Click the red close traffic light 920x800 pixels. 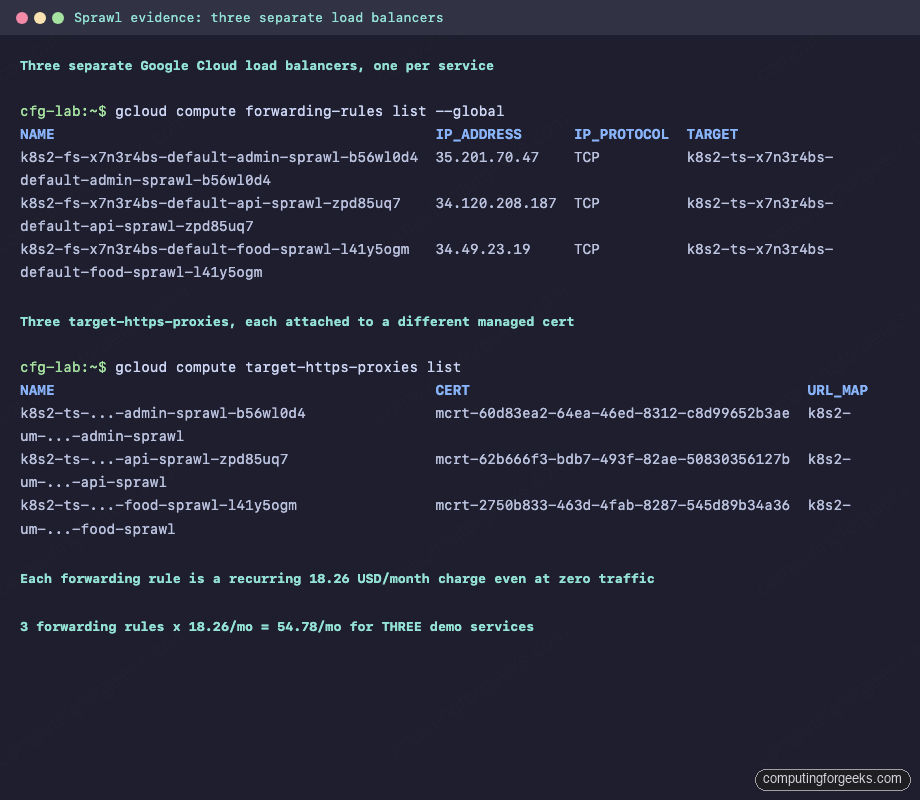pos(22,17)
